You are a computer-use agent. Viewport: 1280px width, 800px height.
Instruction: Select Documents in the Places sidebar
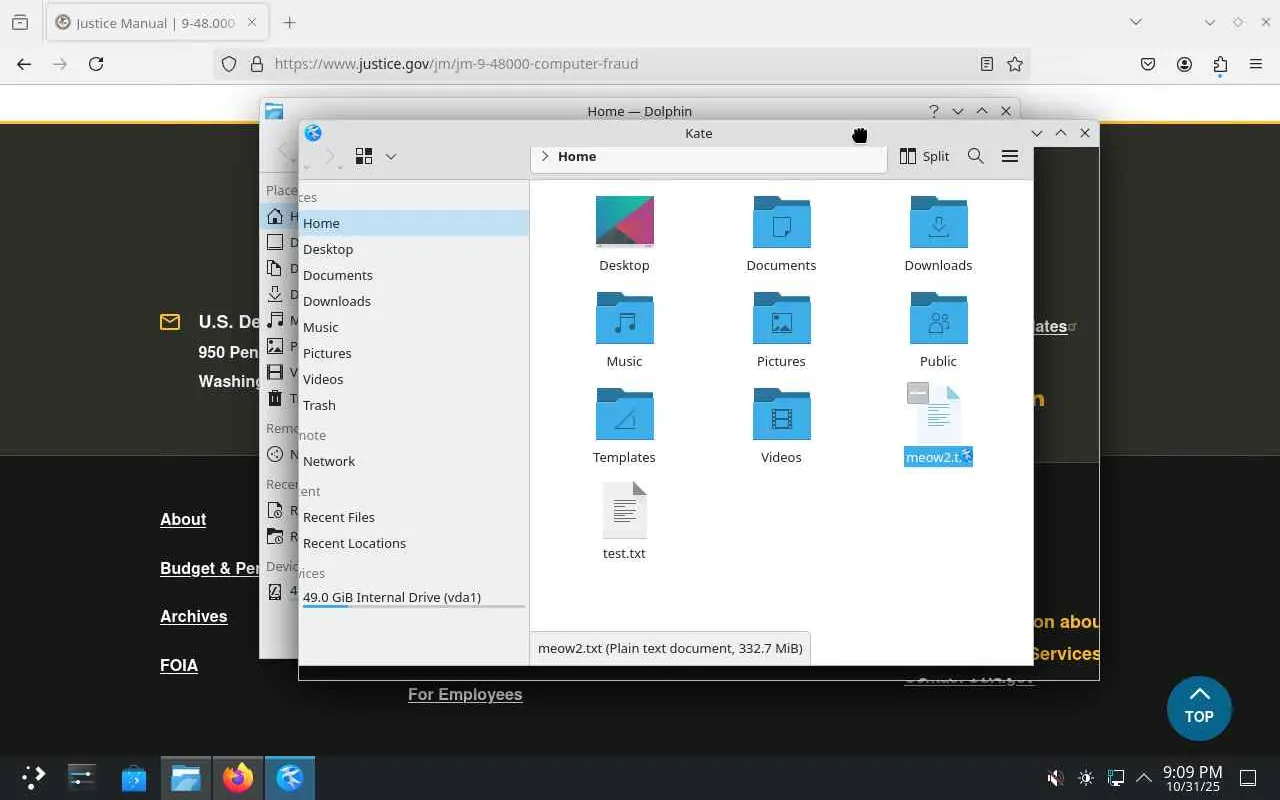coord(414,275)
